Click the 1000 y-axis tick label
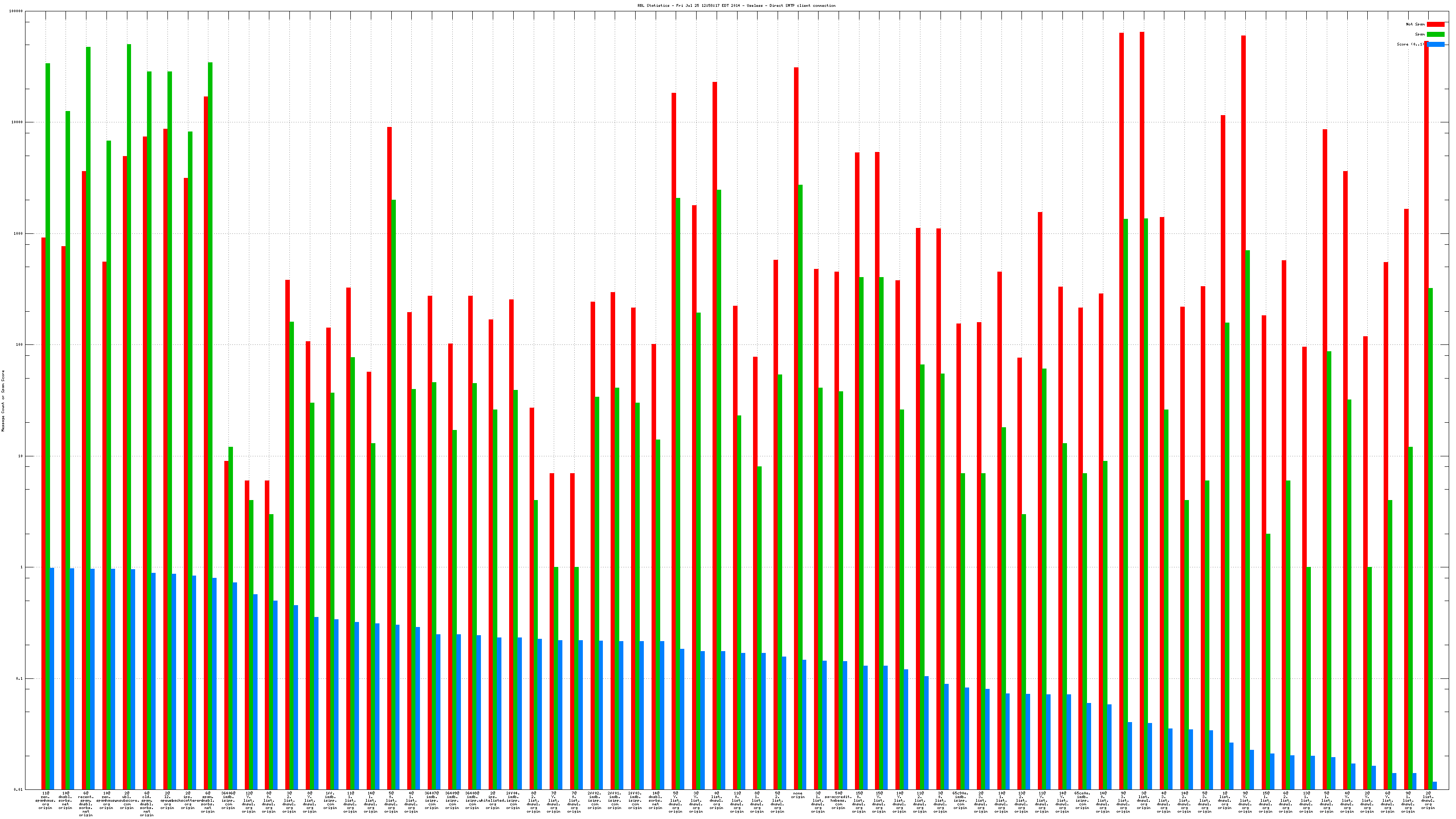This screenshot has width=1456, height=819. point(19,233)
